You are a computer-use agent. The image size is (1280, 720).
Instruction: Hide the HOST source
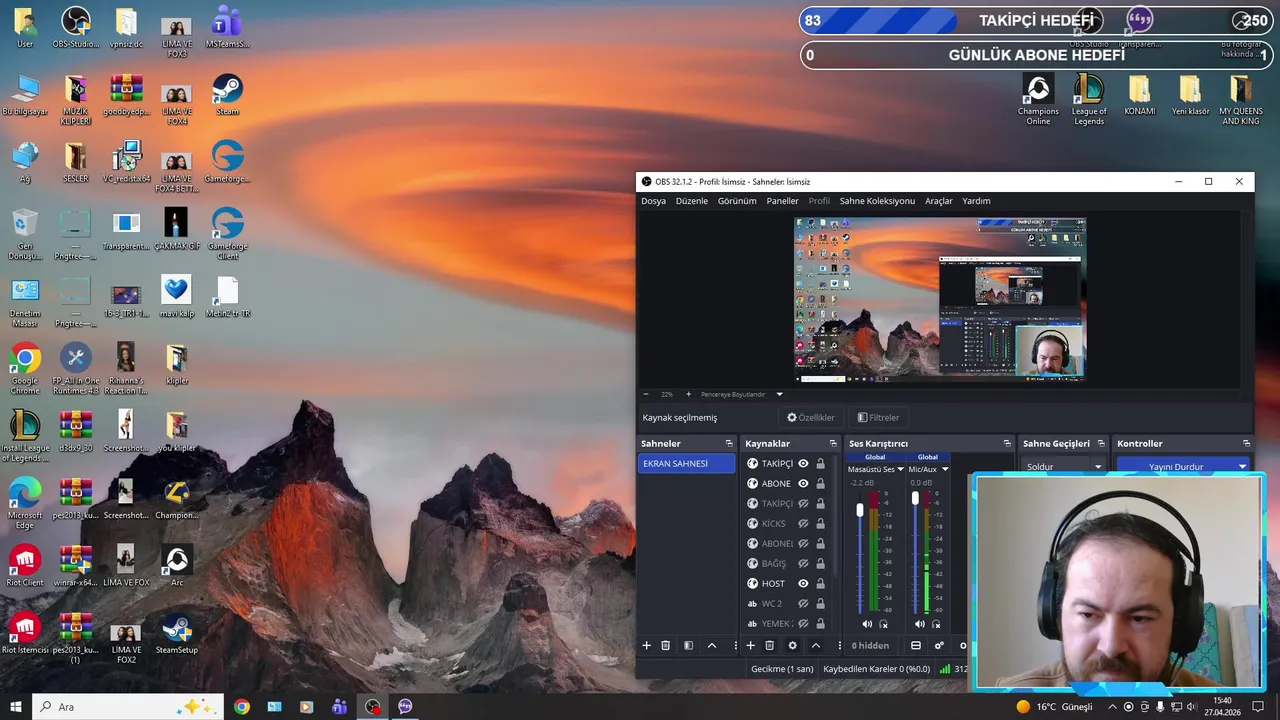point(803,583)
